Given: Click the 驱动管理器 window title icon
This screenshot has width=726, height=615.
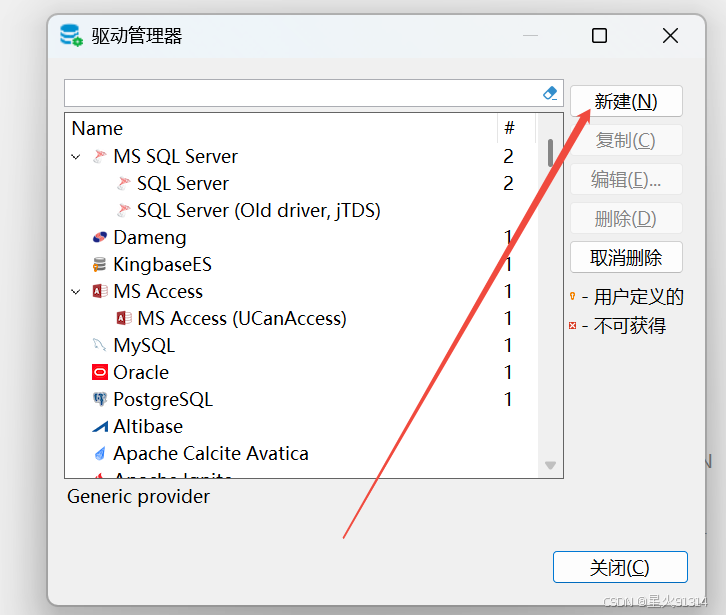Looking at the screenshot, I should [71, 35].
